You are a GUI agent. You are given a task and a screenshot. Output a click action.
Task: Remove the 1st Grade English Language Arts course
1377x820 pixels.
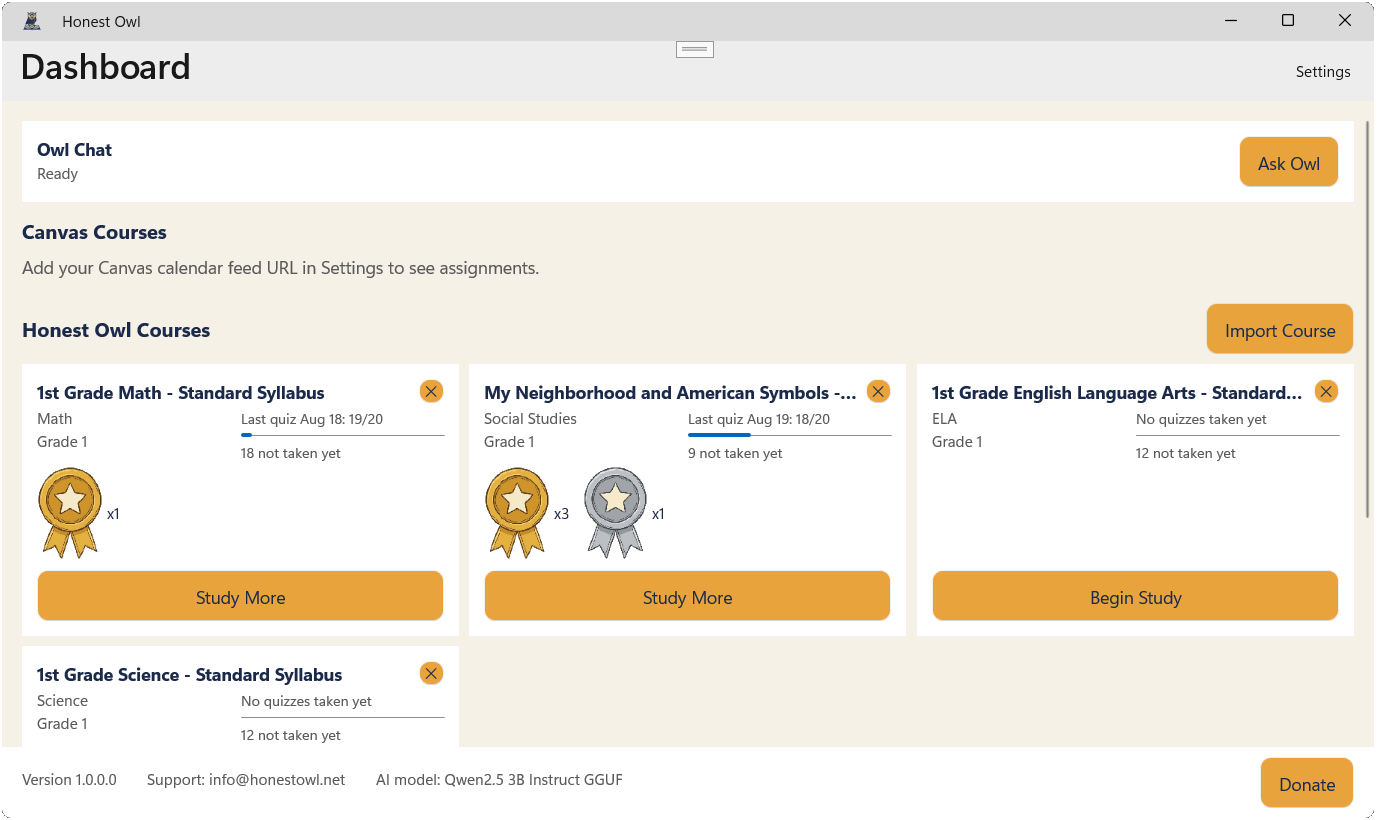click(x=1326, y=391)
